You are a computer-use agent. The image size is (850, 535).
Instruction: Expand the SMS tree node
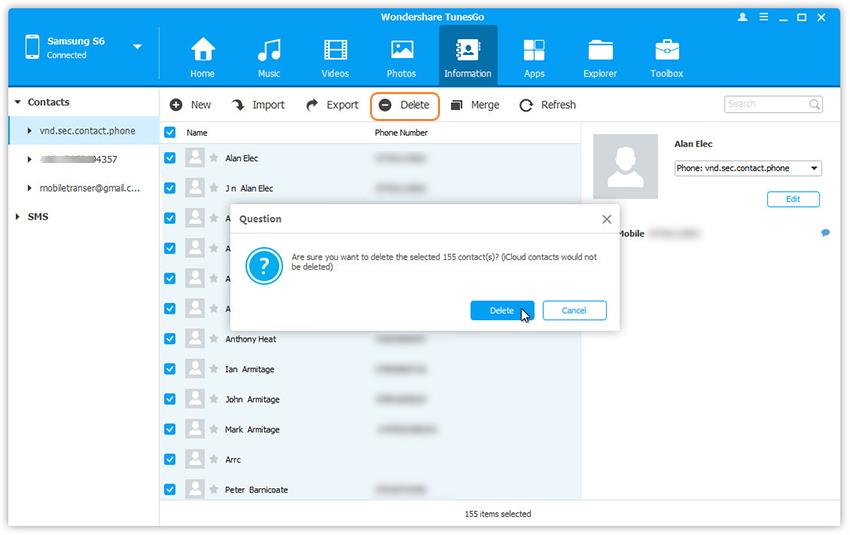[x=17, y=217]
